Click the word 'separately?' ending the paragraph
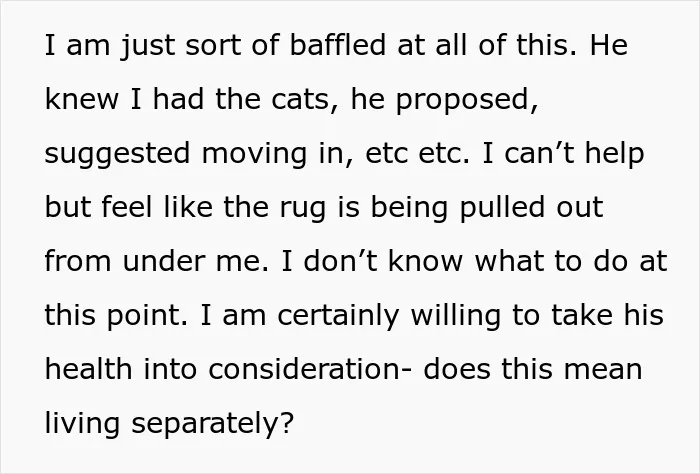 click(213, 424)
